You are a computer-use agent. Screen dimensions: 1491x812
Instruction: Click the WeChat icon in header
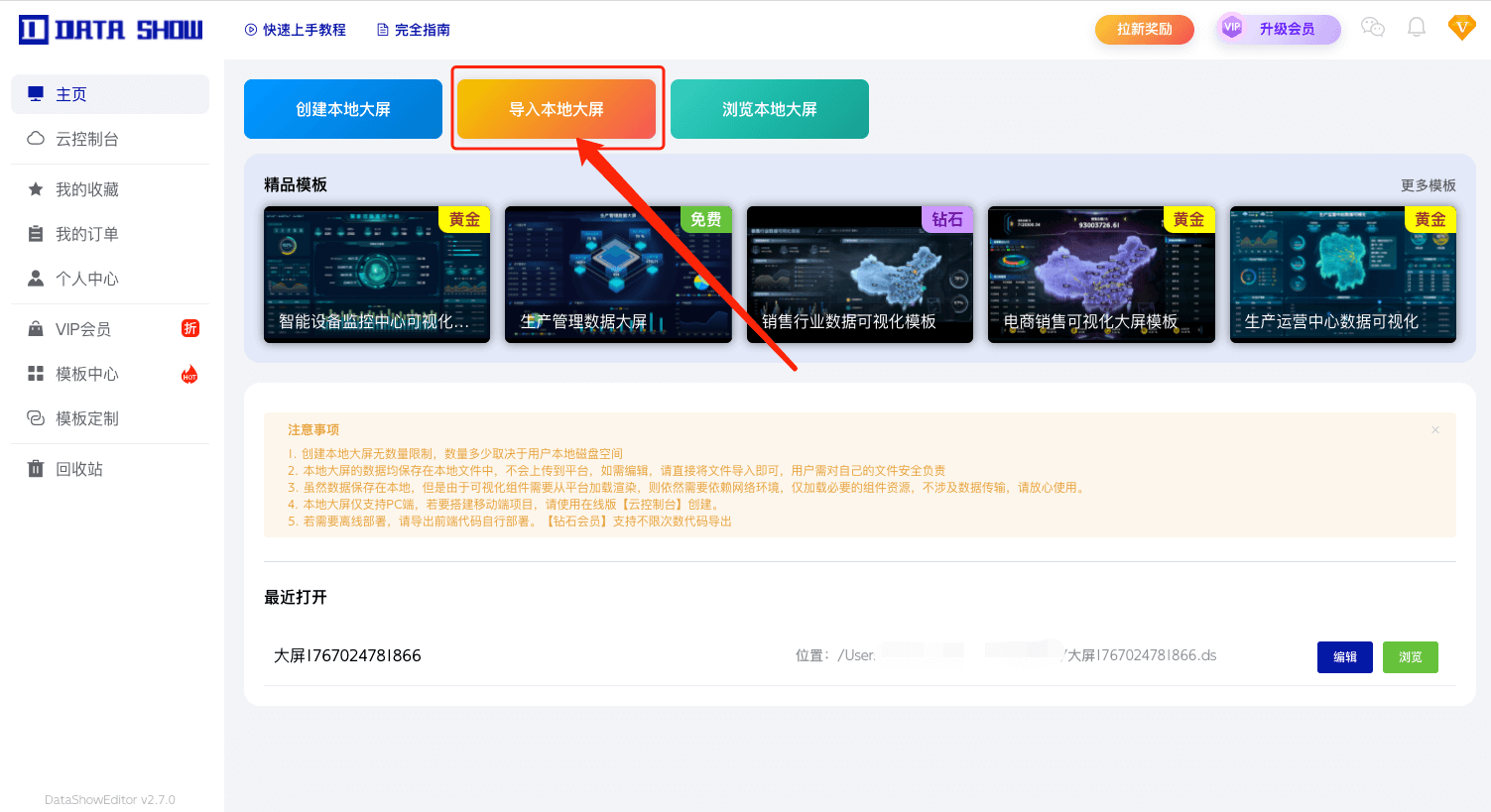tap(1373, 28)
